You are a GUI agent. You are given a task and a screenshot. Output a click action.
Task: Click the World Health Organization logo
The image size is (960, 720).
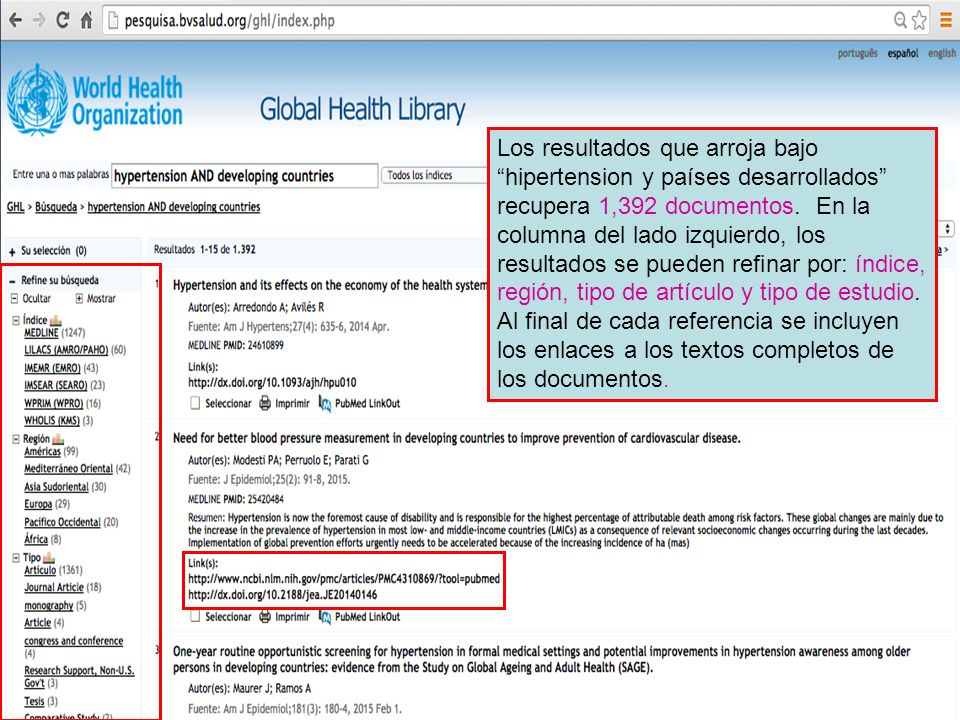(x=95, y=100)
